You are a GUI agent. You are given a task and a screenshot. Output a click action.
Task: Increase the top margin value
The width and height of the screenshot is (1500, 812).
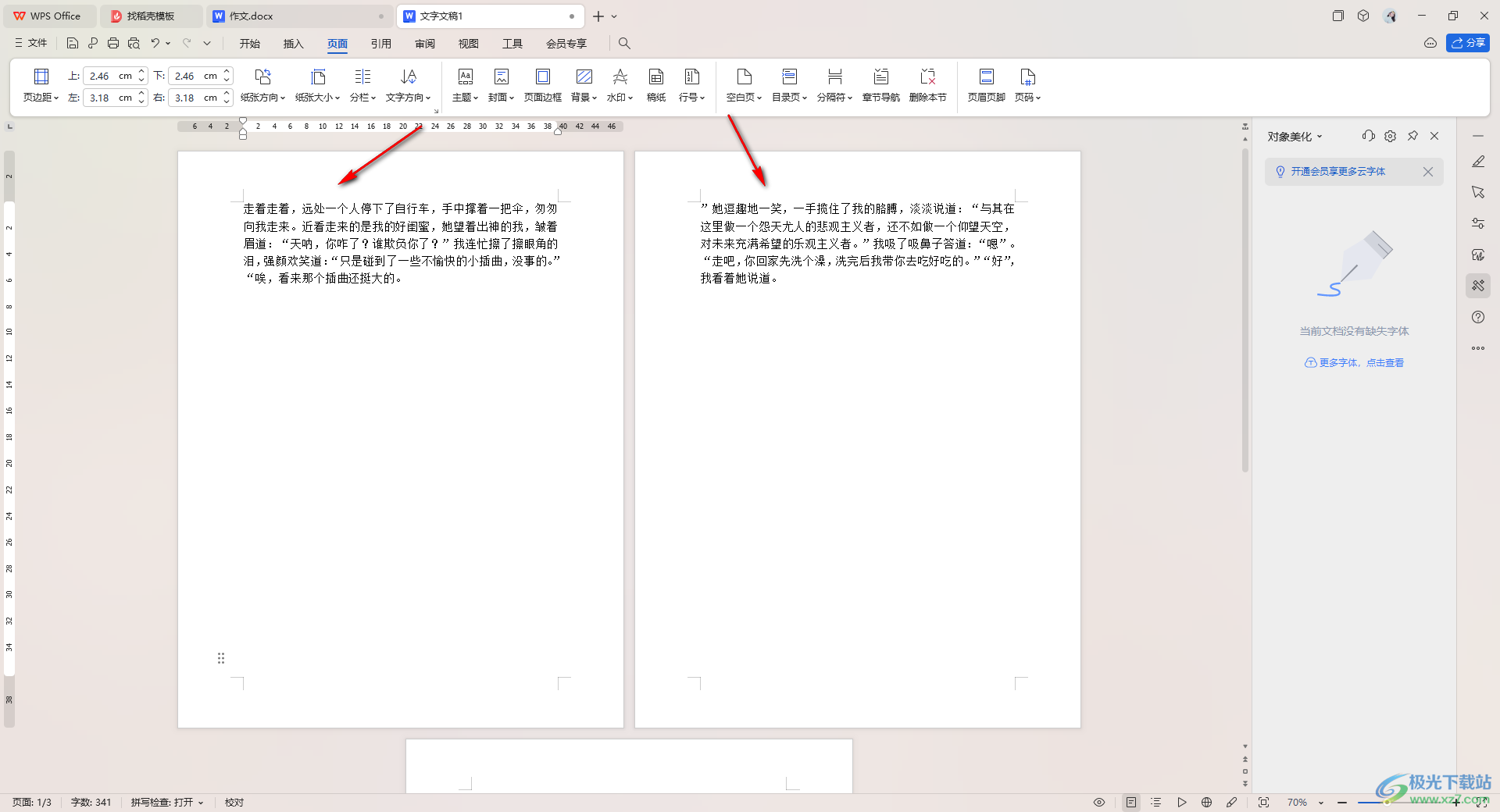(141, 72)
